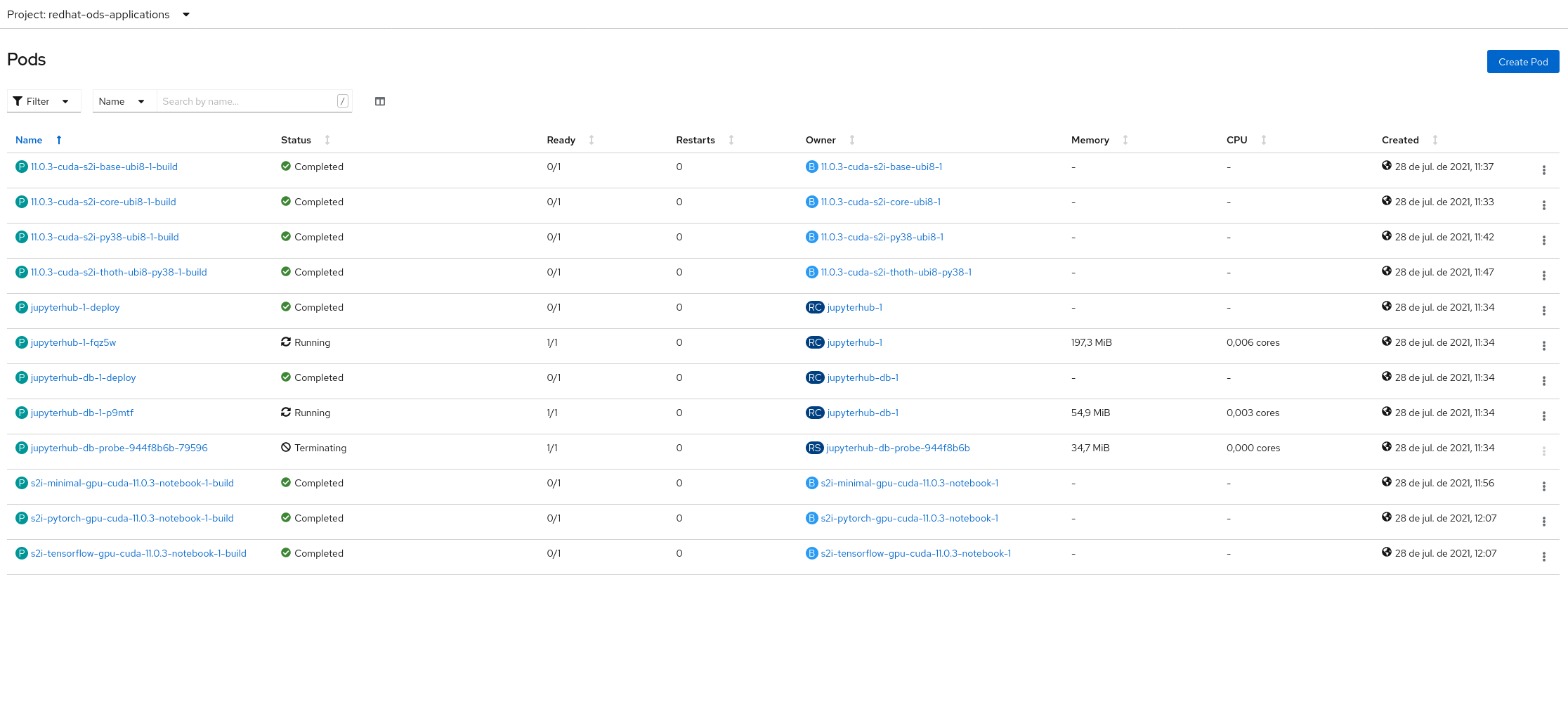Open the jupyterhub-db-probe-944f8b6b-79596 pod link

click(119, 448)
